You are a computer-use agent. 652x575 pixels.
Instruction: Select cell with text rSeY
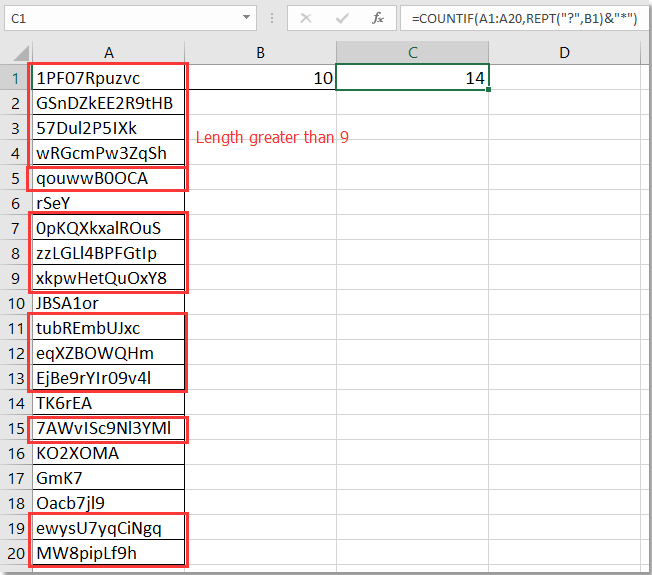tap(107, 202)
